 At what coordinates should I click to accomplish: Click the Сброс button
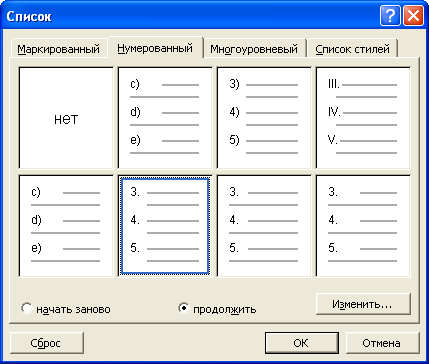coord(47,343)
